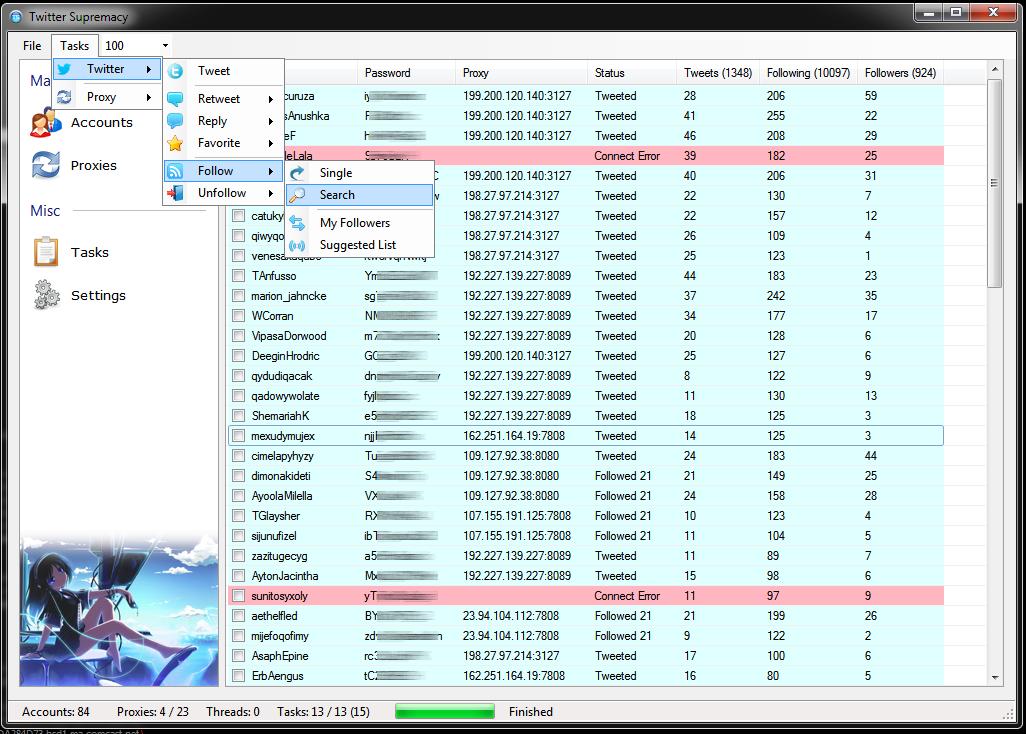Click the scrollbar down arrow
This screenshot has height=734, width=1026.
click(995, 678)
